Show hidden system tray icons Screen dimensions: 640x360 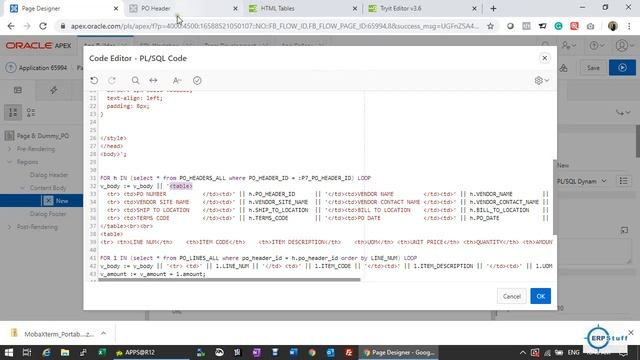[522, 352]
